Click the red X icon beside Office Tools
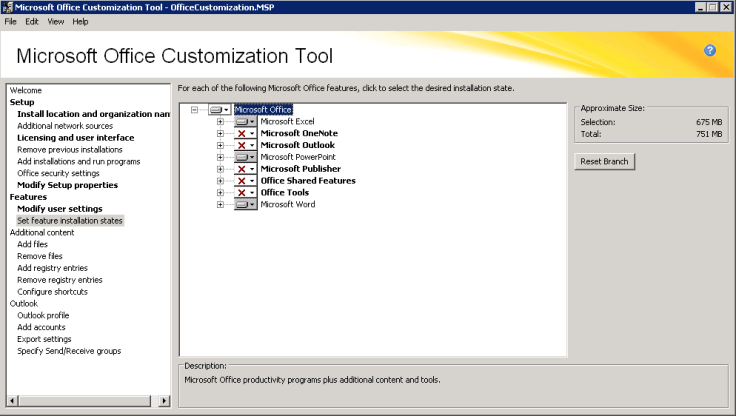 tap(242, 193)
